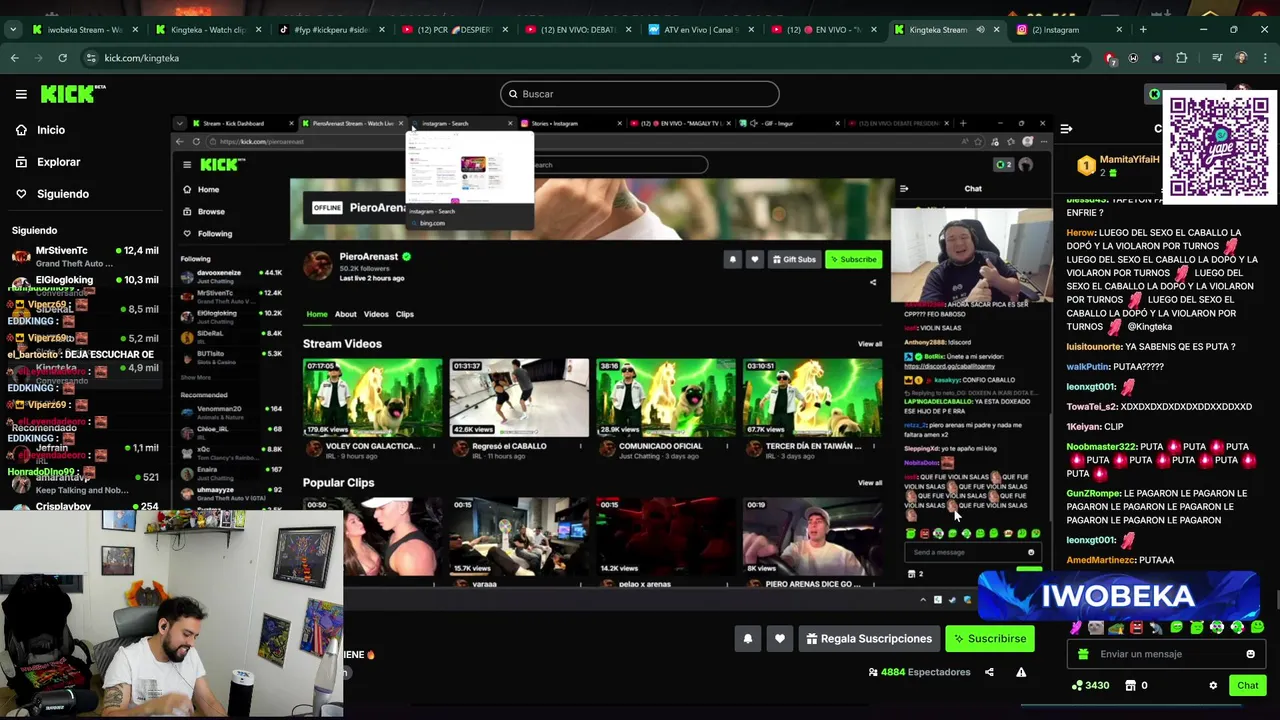Click the Herow username in chat
Viewport: 1280px width, 720px height.
coord(1080,233)
